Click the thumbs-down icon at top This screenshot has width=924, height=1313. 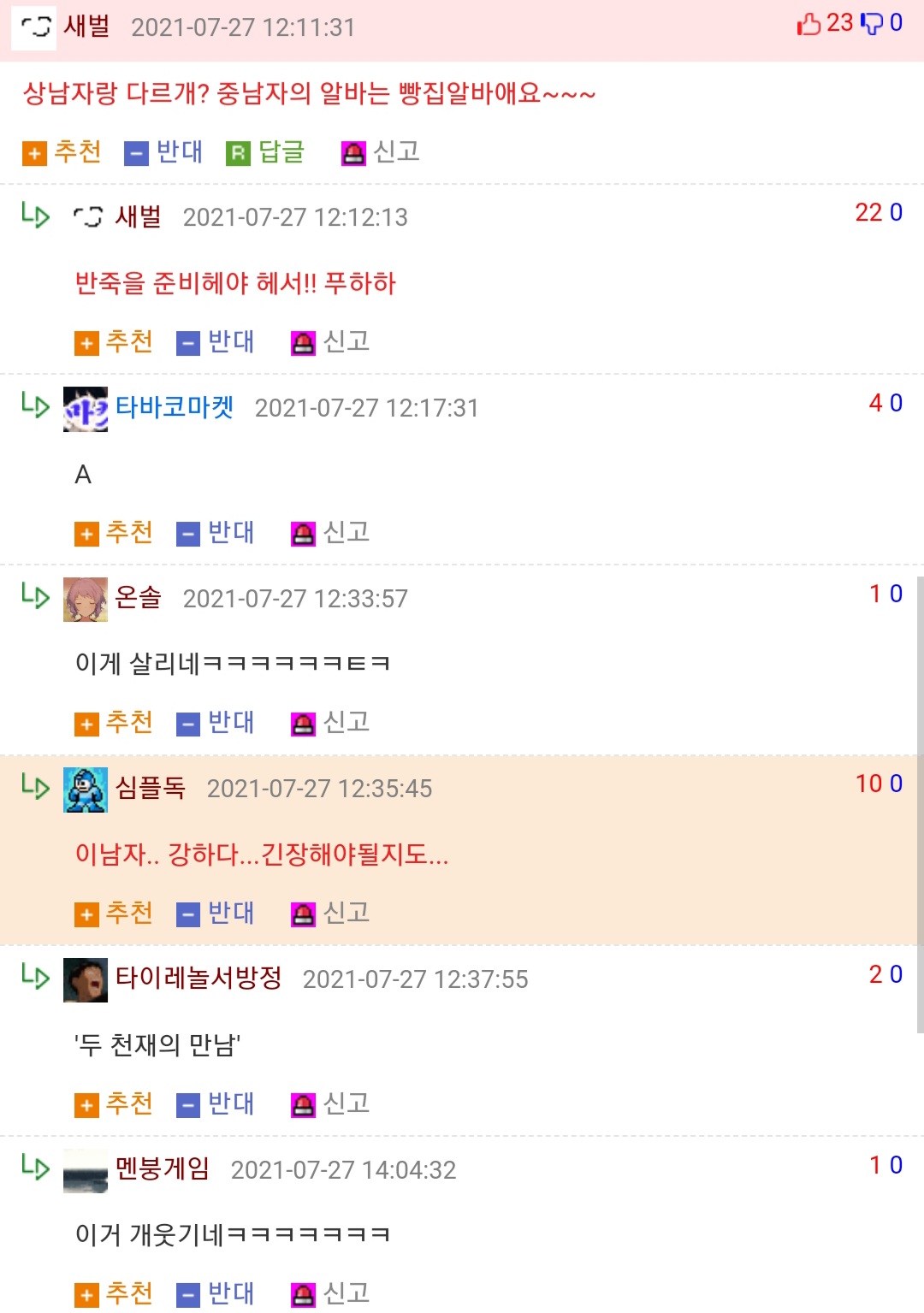point(872,23)
